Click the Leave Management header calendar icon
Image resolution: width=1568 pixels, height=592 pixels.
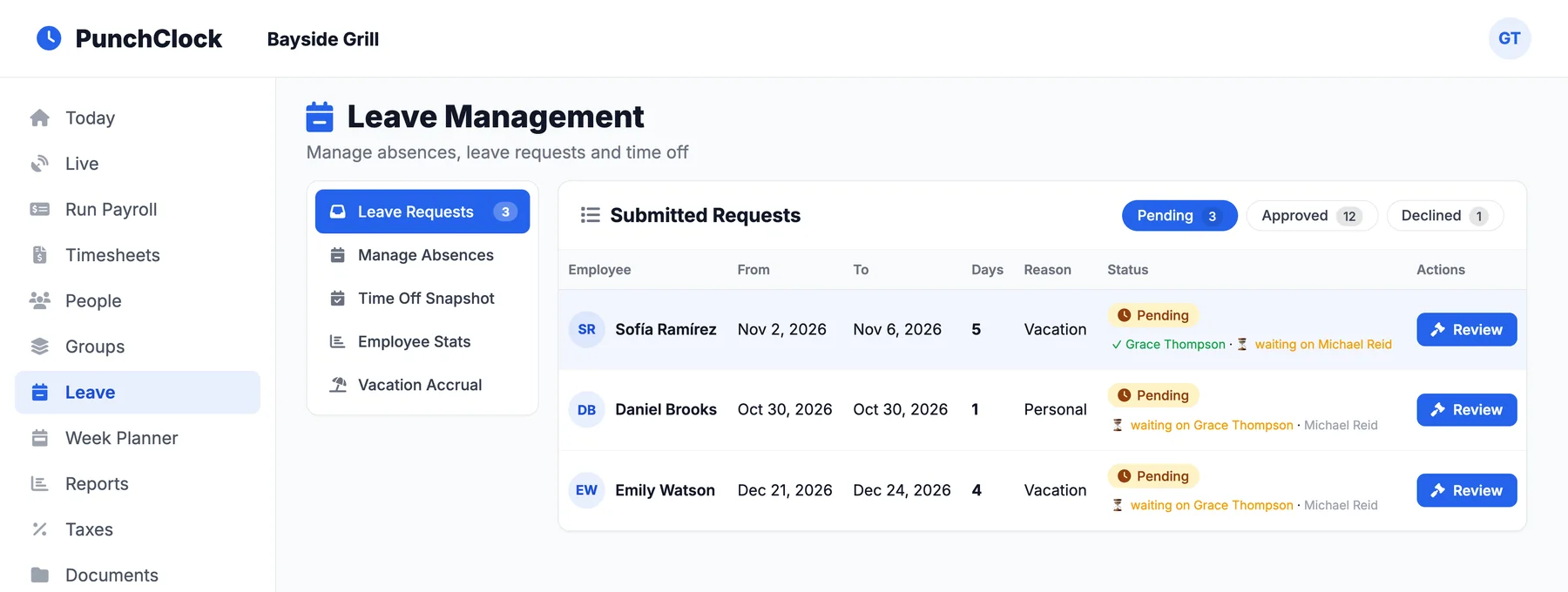pyautogui.click(x=320, y=117)
